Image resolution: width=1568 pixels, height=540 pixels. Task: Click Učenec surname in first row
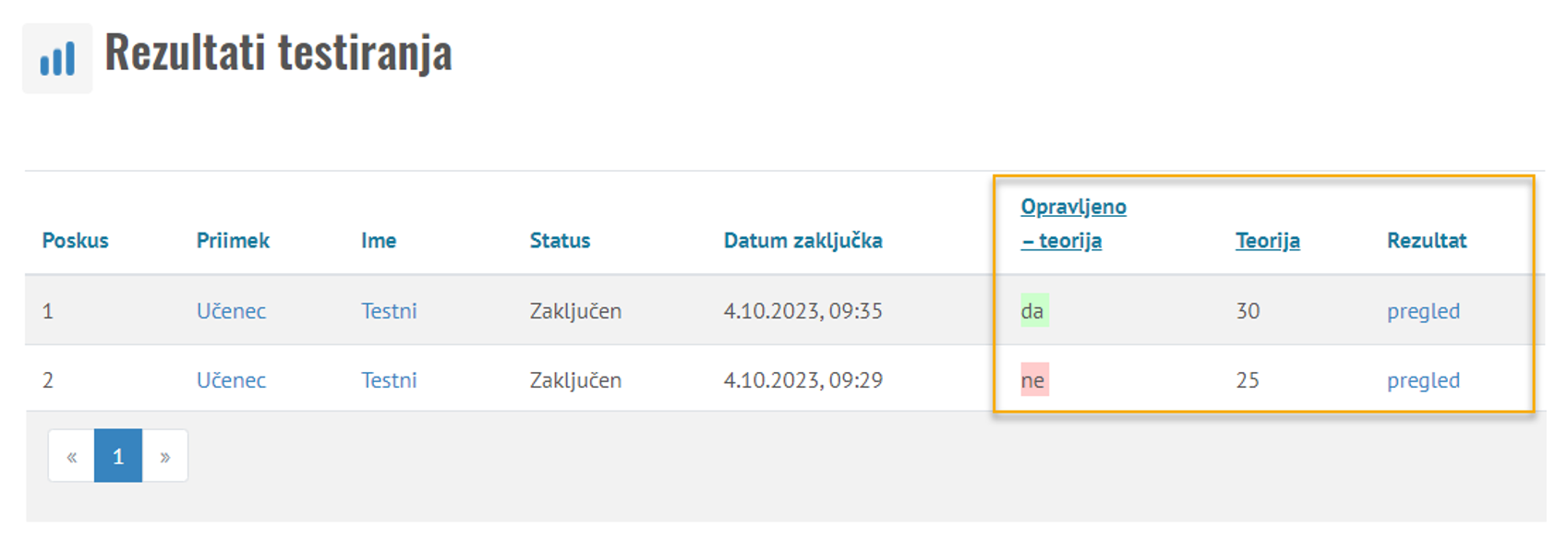[231, 311]
